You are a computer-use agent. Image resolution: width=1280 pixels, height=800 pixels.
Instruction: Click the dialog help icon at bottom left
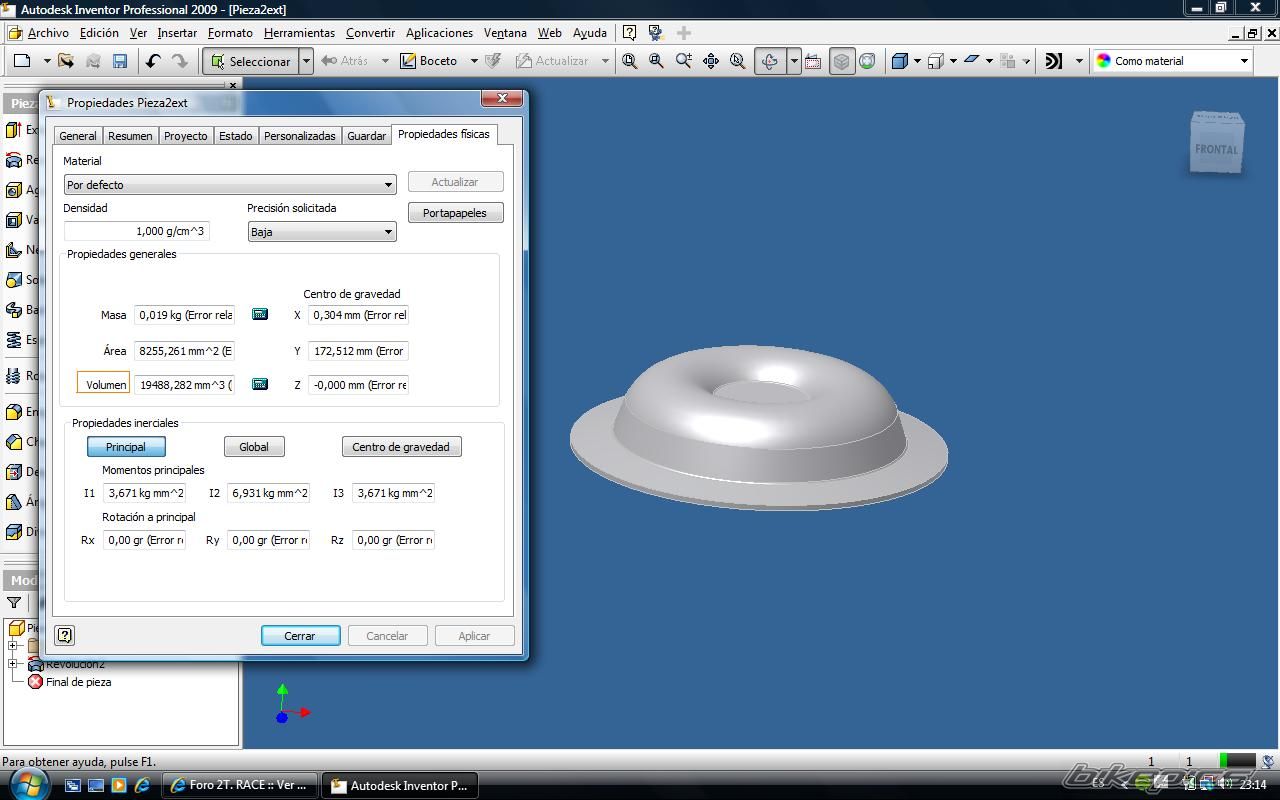pyautogui.click(x=65, y=635)
